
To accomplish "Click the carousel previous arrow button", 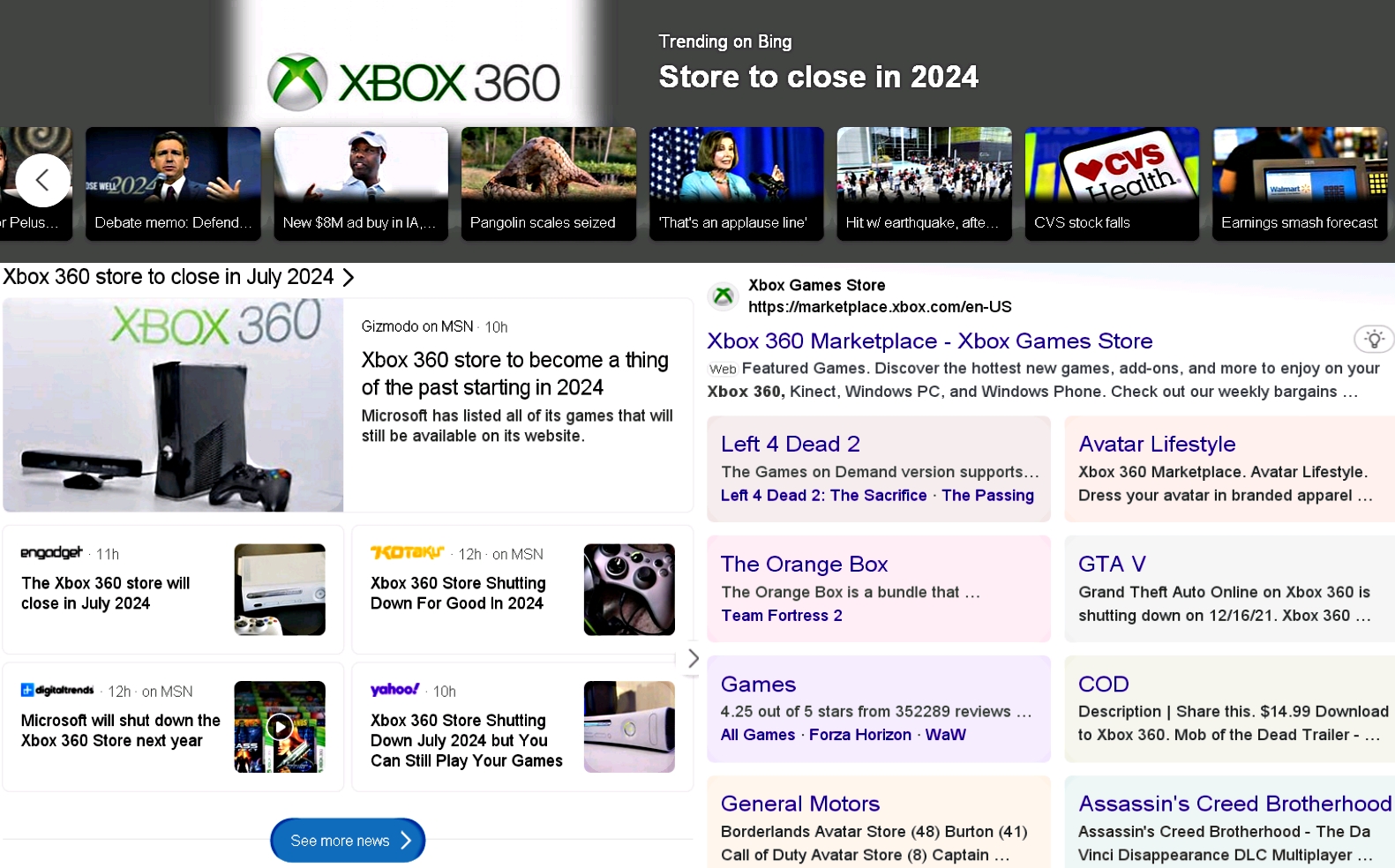I will (x=42, y=181).
